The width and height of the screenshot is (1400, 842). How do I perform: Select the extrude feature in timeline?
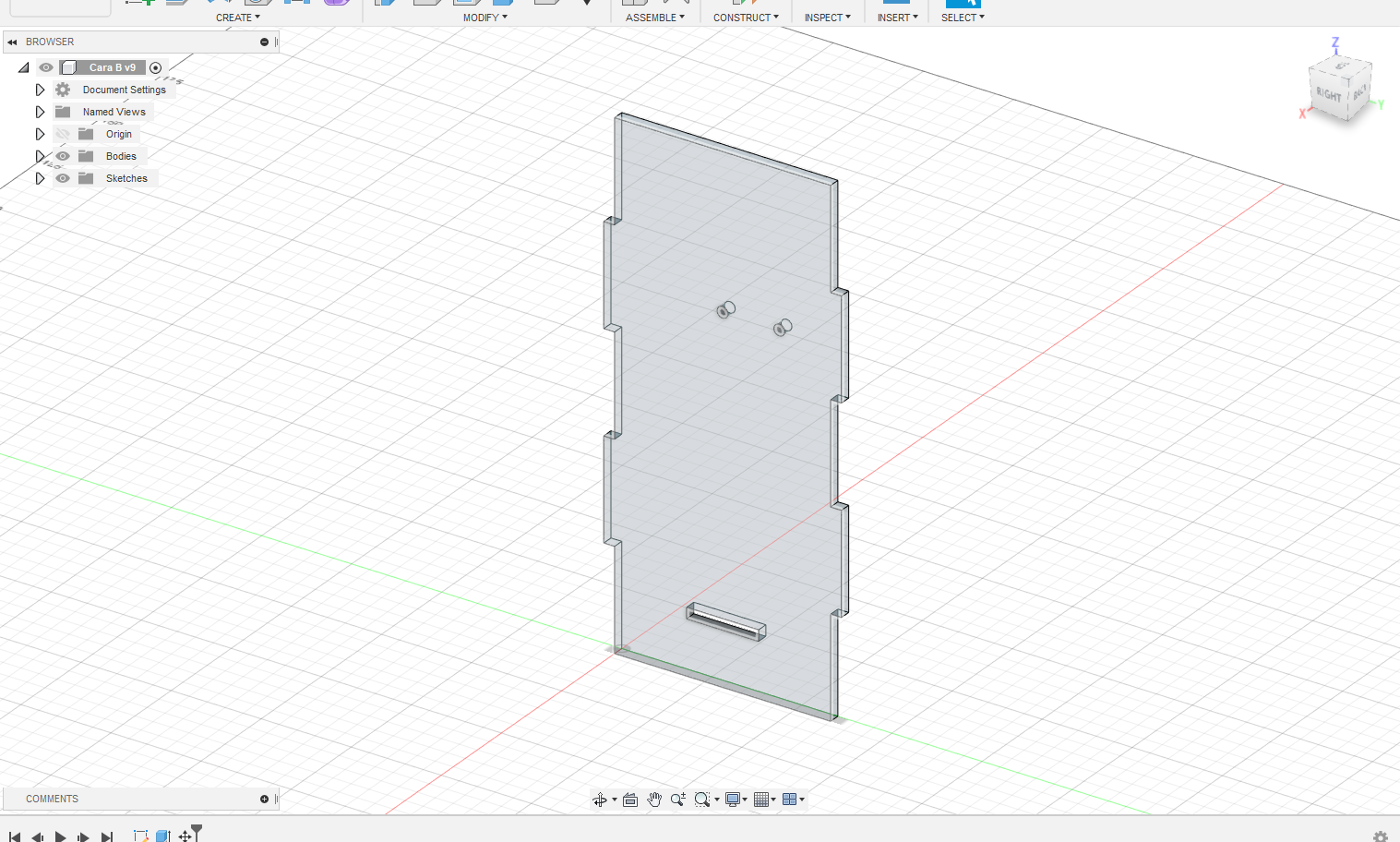(163, 836)
